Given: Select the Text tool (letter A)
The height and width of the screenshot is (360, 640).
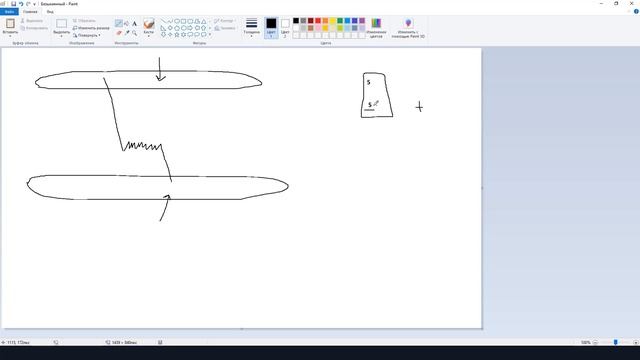Looking at the screenshot, I should tap(134, 24).
